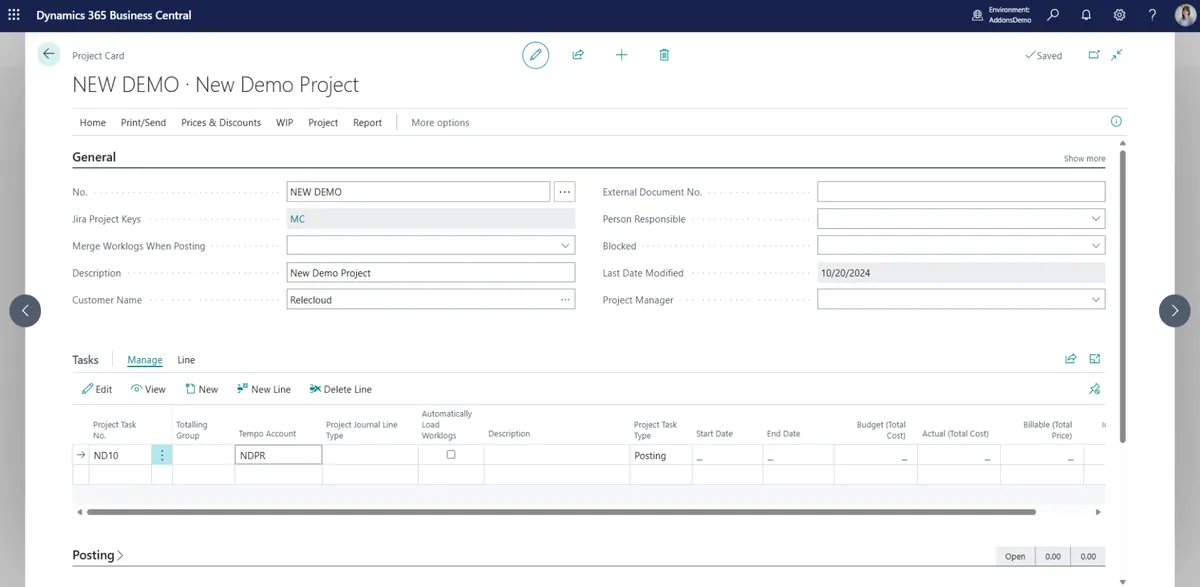Click Tempo Account column header

point(267,434)
